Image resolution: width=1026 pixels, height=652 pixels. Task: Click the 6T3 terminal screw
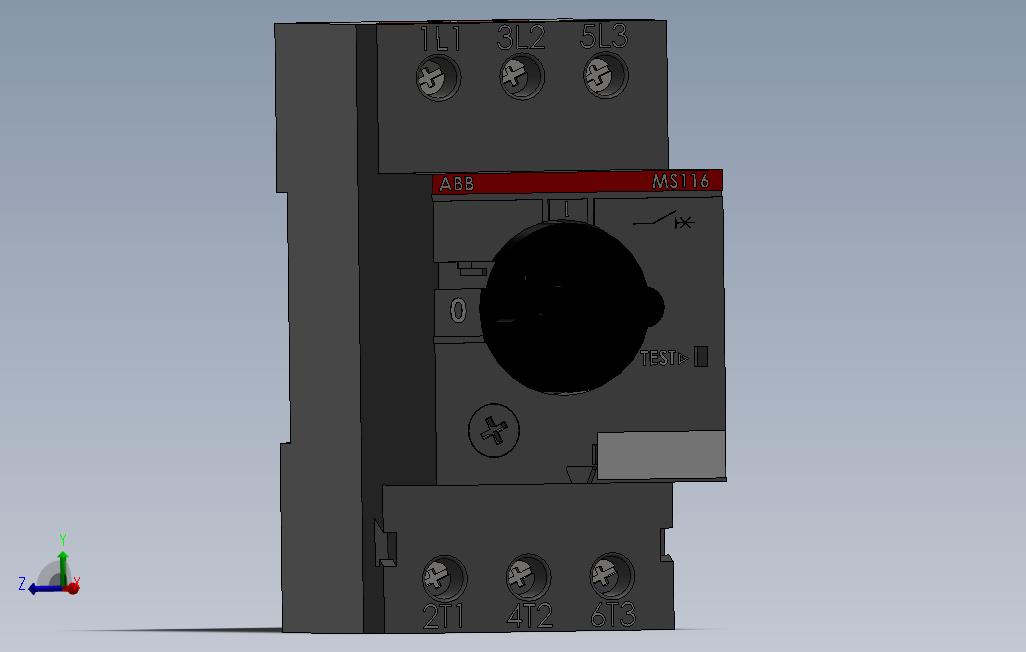point(612,575)
